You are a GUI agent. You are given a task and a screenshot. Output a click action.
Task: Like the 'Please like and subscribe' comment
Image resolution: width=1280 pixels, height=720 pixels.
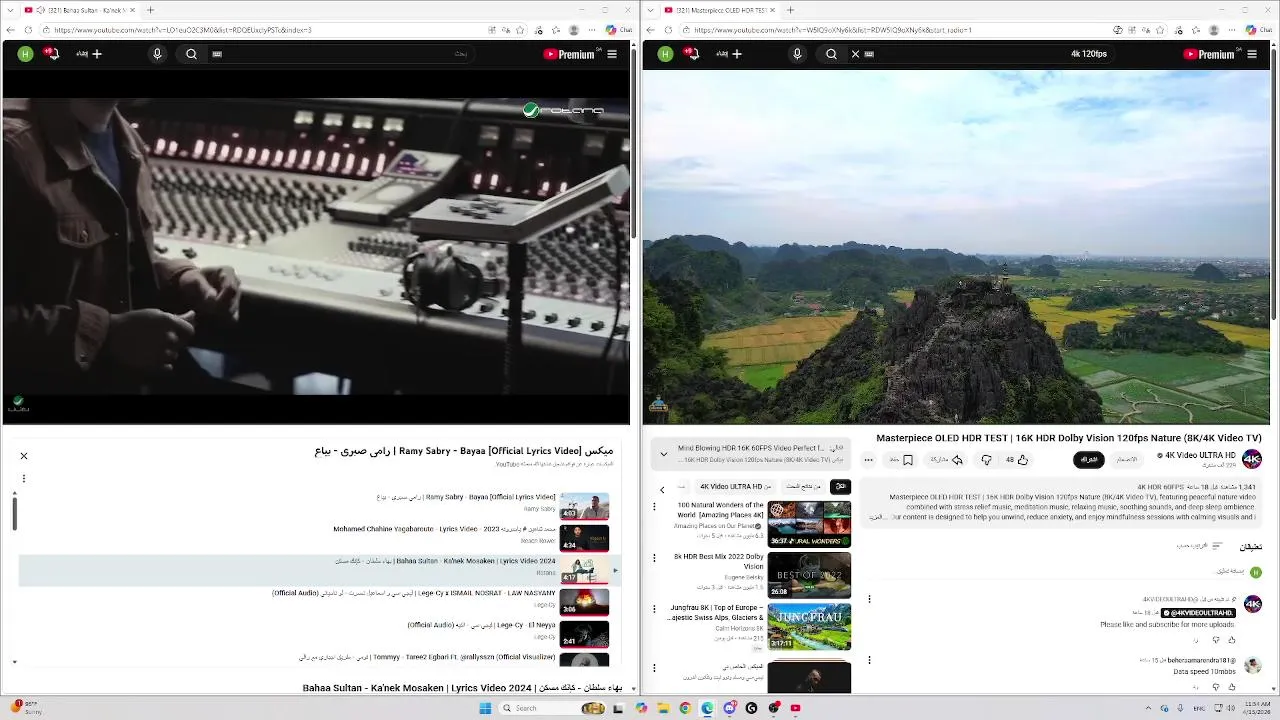1231,640
